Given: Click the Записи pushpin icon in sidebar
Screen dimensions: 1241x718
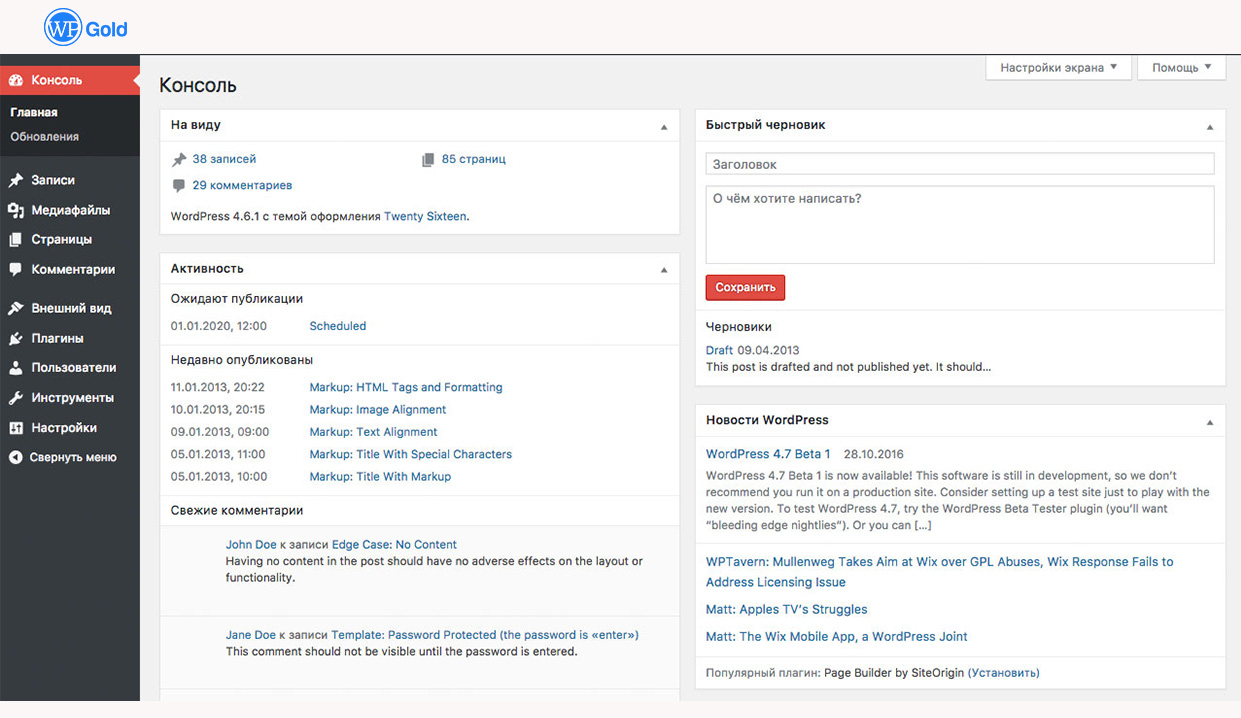Looking at the screenshot, I should (x=15, y=181).
